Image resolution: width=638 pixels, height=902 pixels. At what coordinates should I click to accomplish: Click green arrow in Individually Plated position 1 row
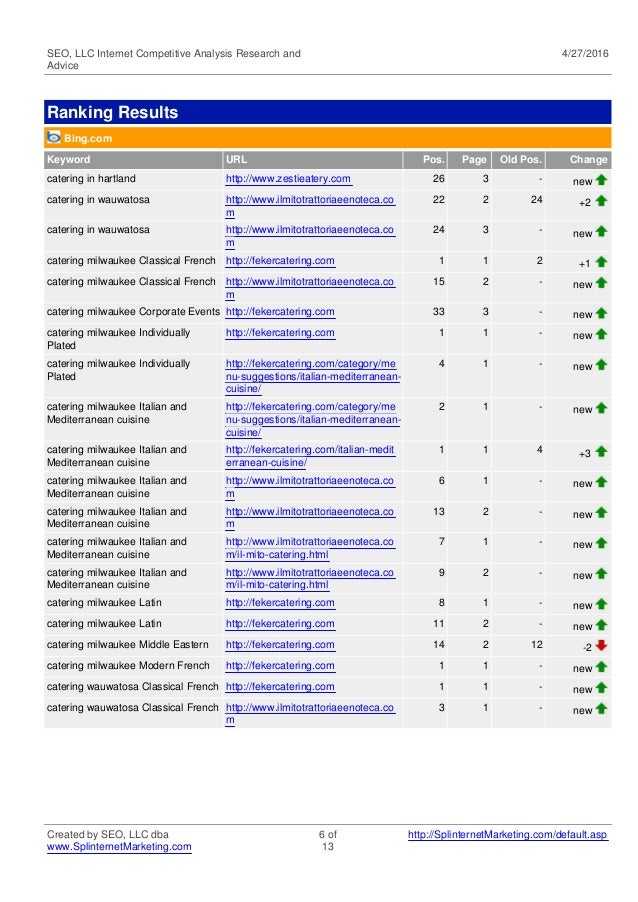coord(602,334)
